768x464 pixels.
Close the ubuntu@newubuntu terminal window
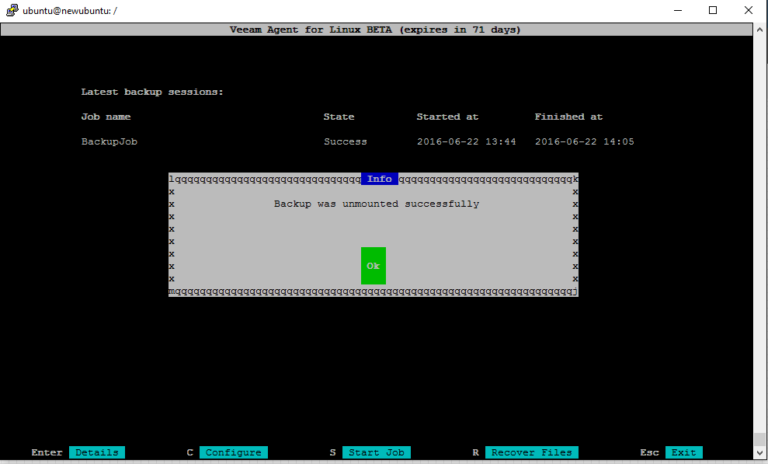(x=748, y=10)
